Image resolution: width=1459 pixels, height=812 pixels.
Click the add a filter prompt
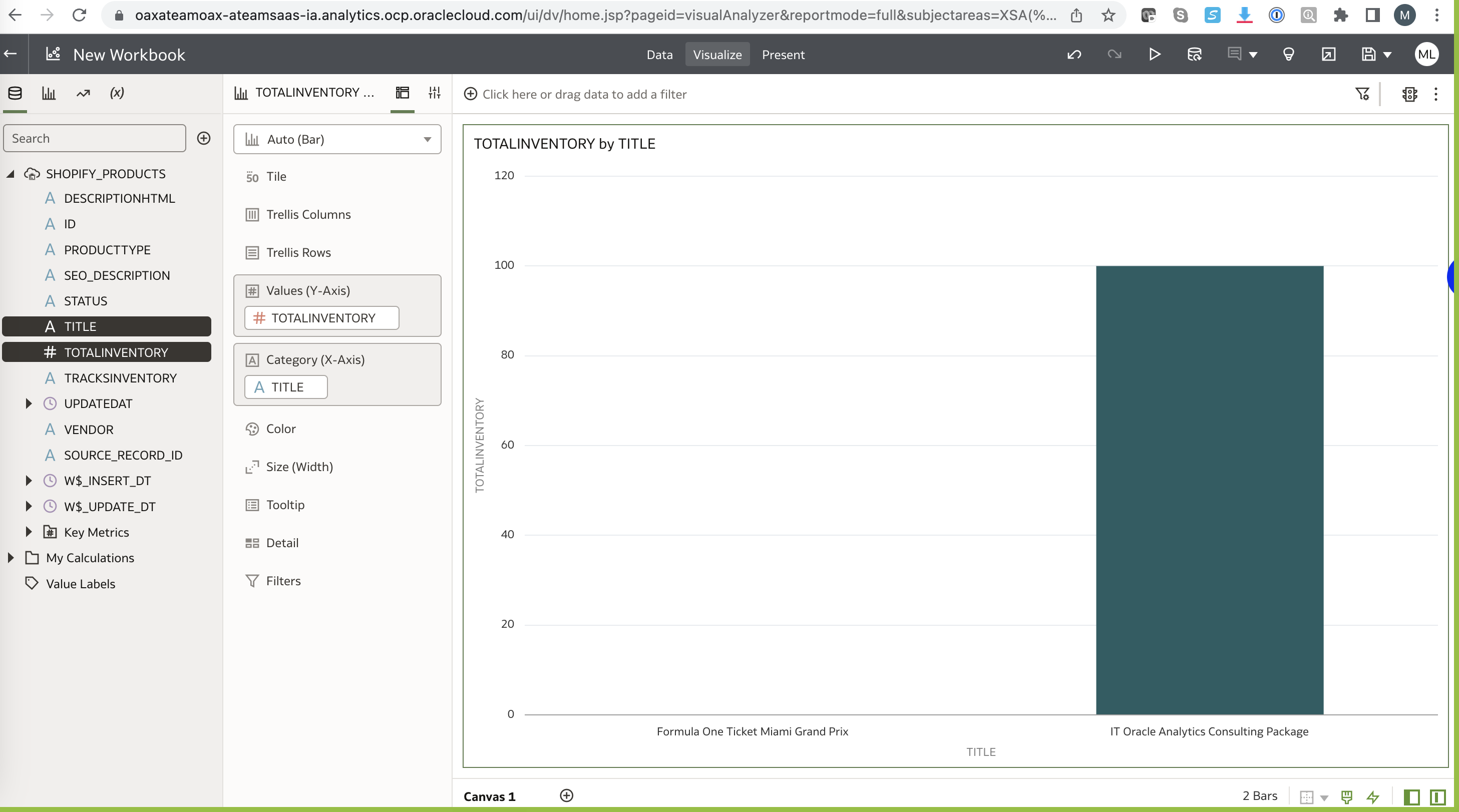(583, 94)
